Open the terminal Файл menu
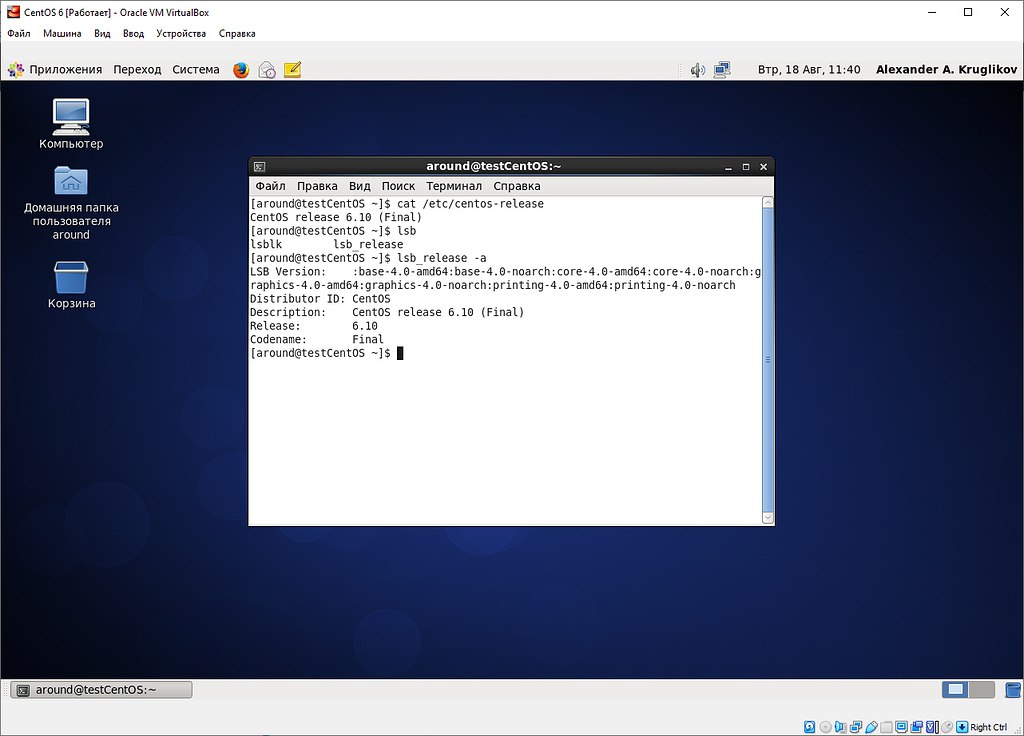Viewport: 1024px width, 736px height. coord(270,186)
